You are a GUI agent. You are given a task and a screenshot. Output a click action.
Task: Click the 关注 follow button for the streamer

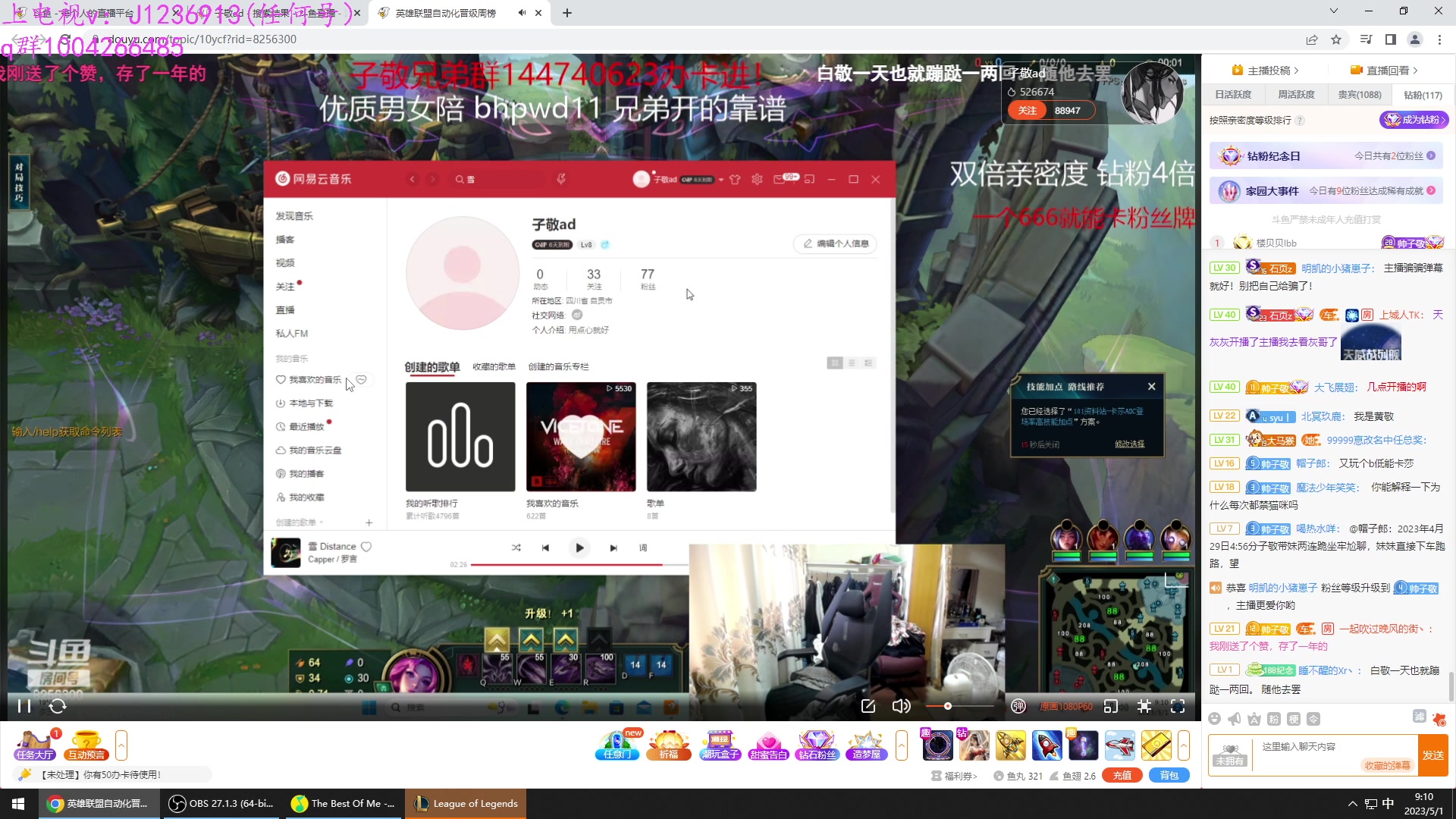pyautogui.click(x=1027, y=111)
